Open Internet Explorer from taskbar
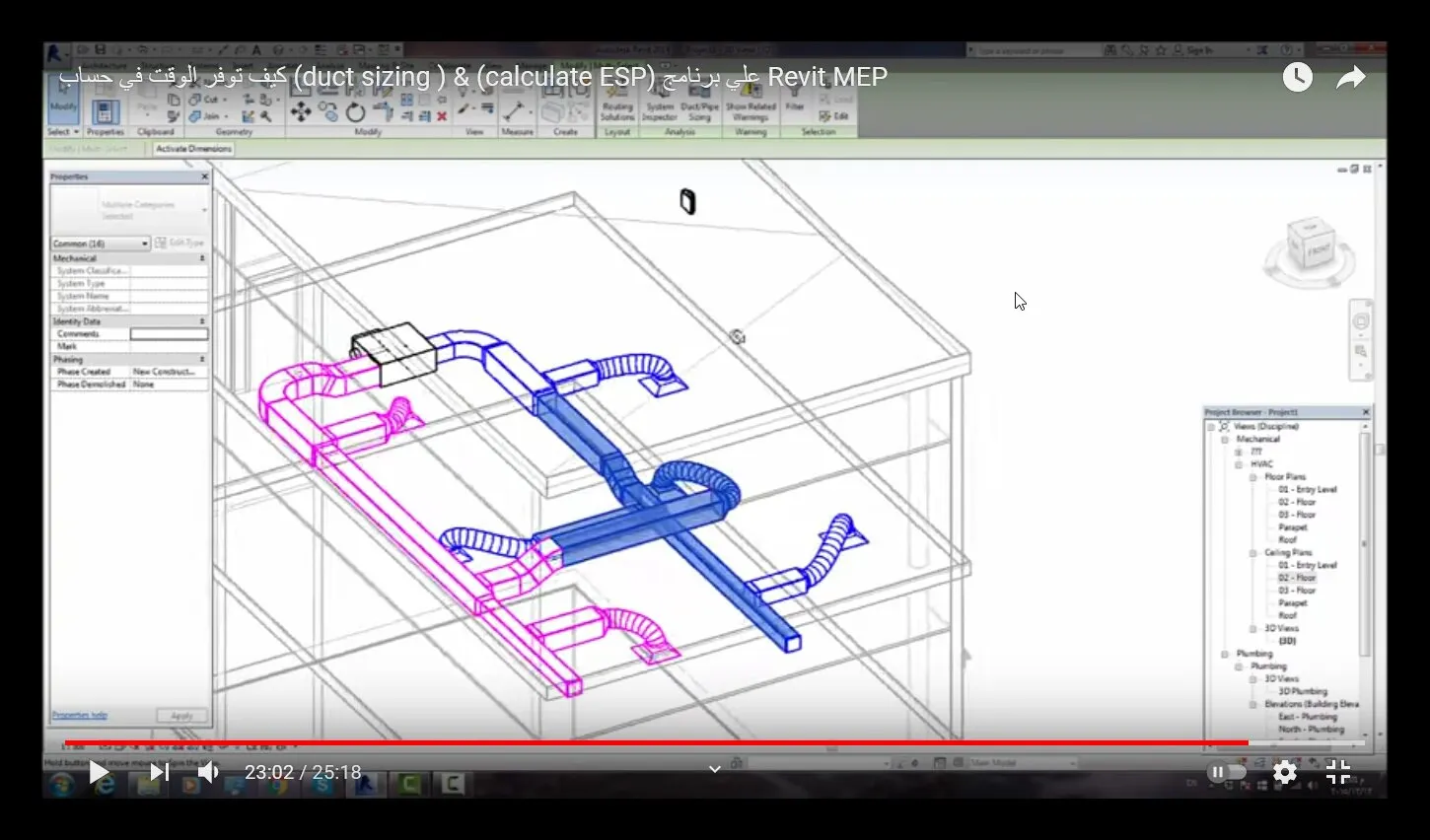The height and width of the screenshot is (840, 1430). [x=105, y=785]
